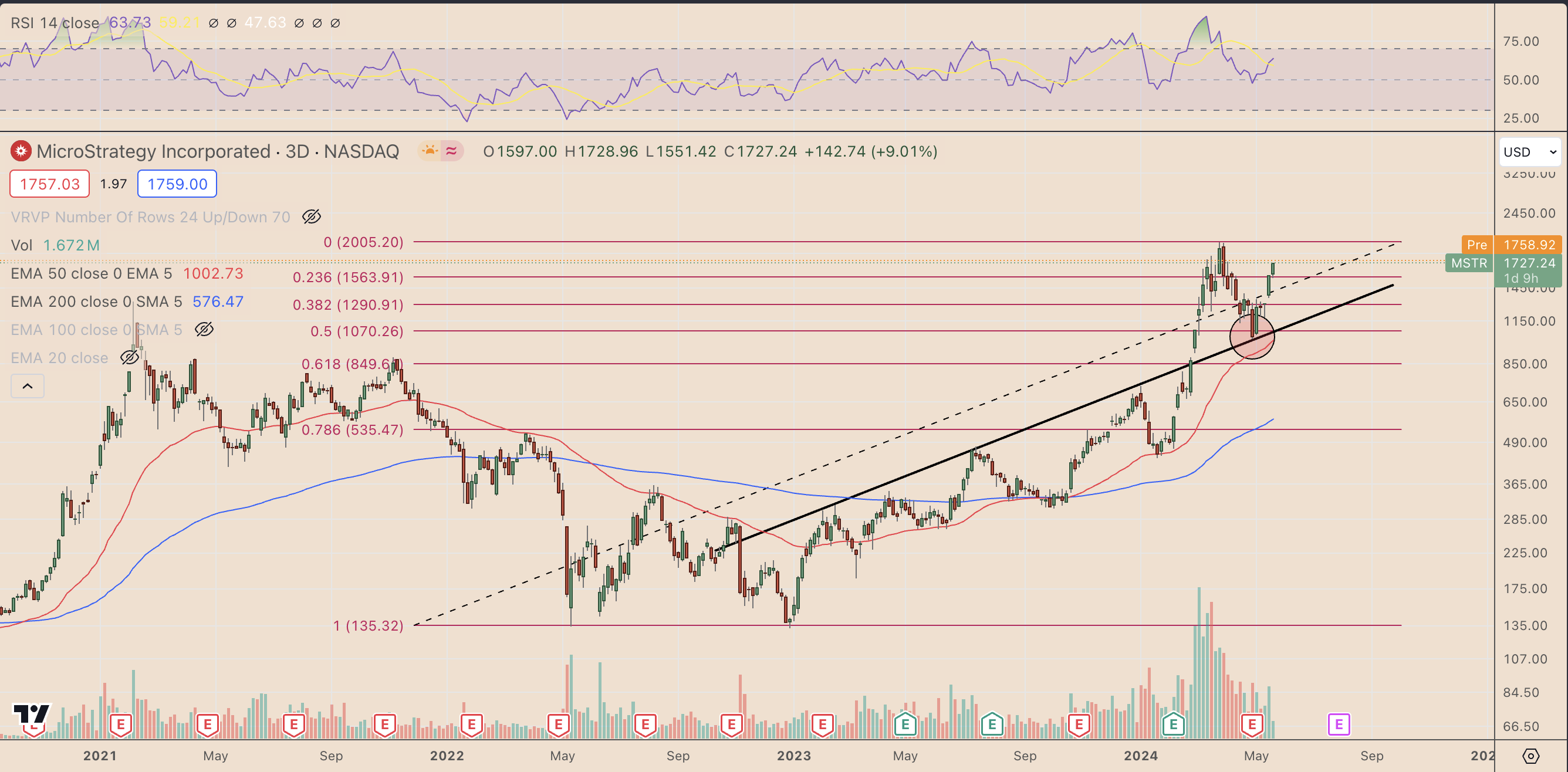Screen dimensions: 1568x772
Task: Click the 2024 label on the time axis
Action: (x=1141, y=756)
